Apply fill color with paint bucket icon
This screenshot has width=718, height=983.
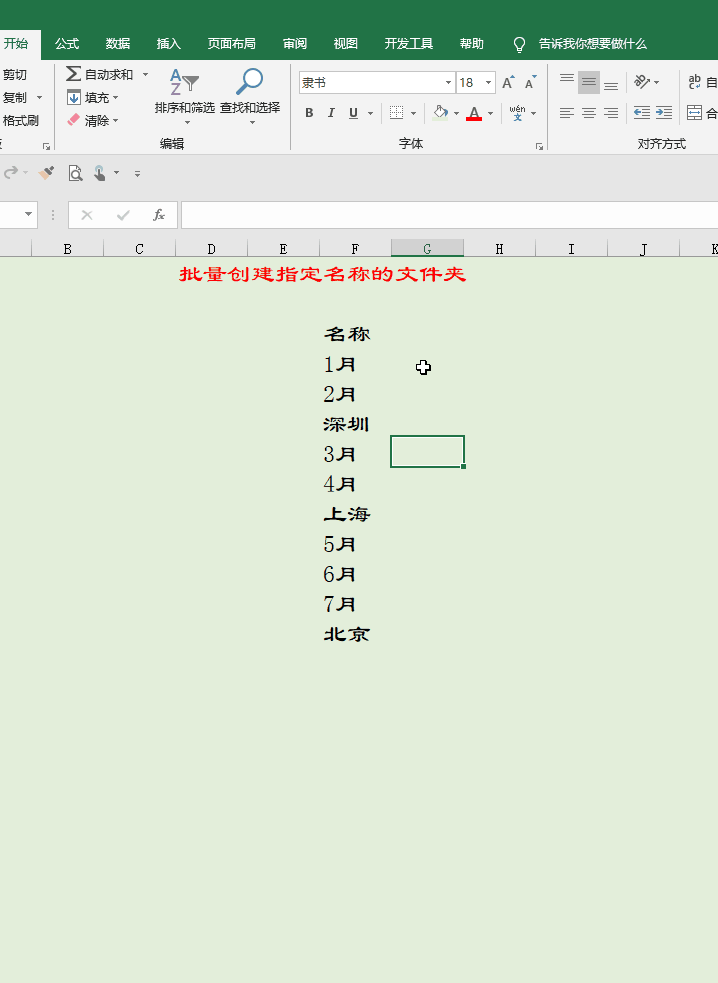click(x=440, y=113)
